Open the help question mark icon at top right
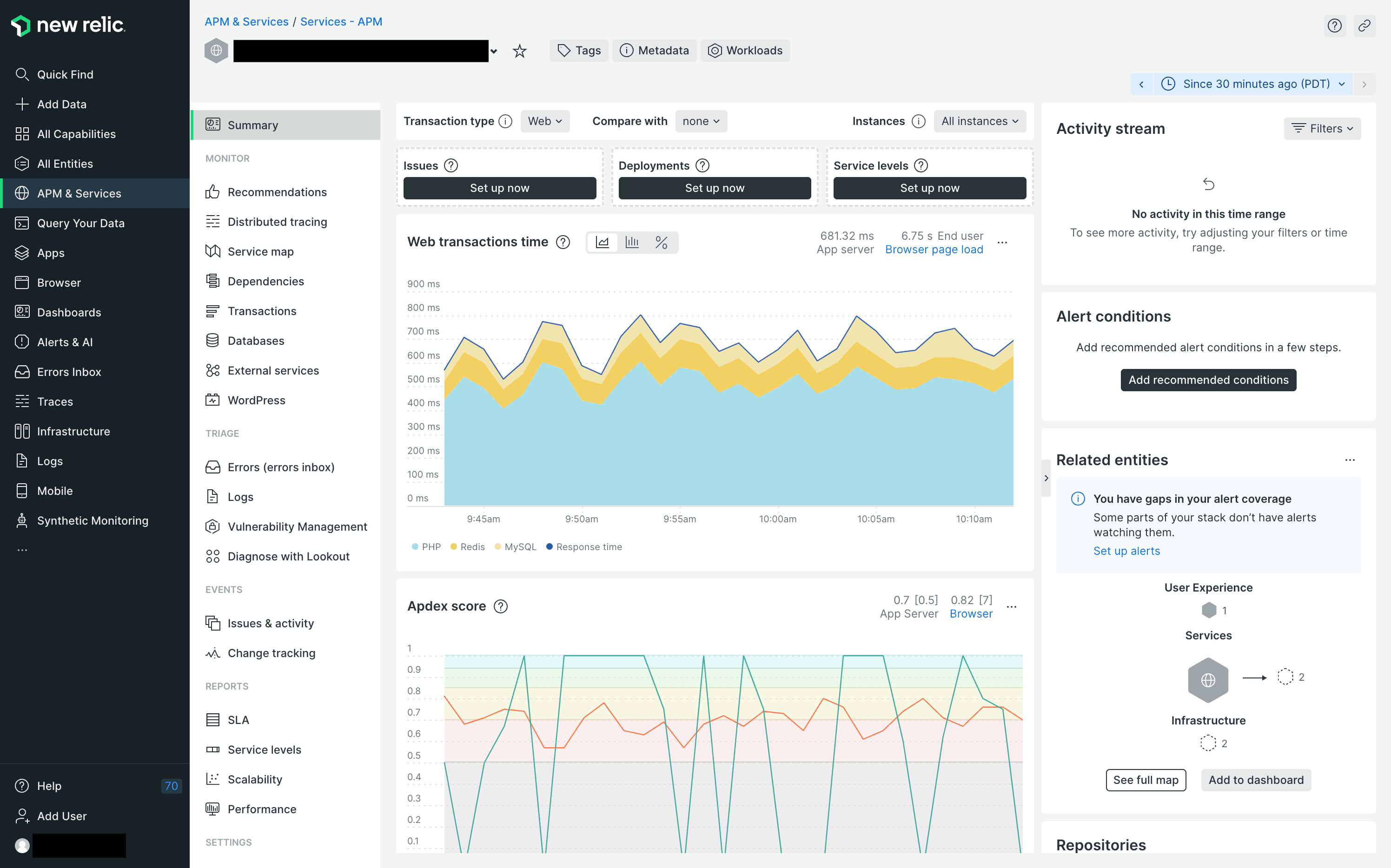The image size is (1391, 868). [1334, 26]
